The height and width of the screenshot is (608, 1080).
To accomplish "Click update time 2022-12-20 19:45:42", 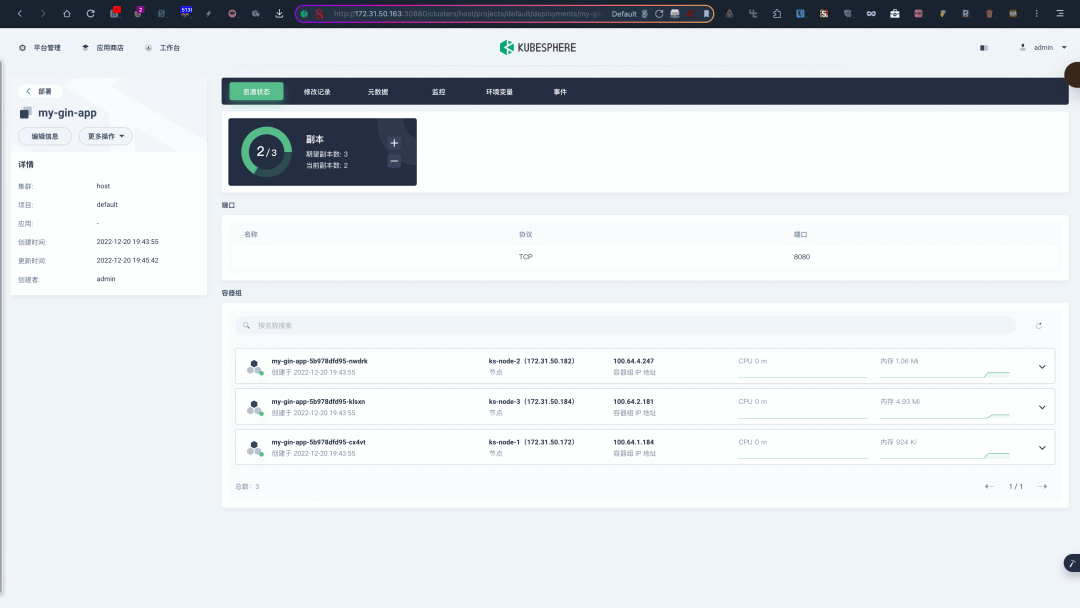I will [127, 260].
